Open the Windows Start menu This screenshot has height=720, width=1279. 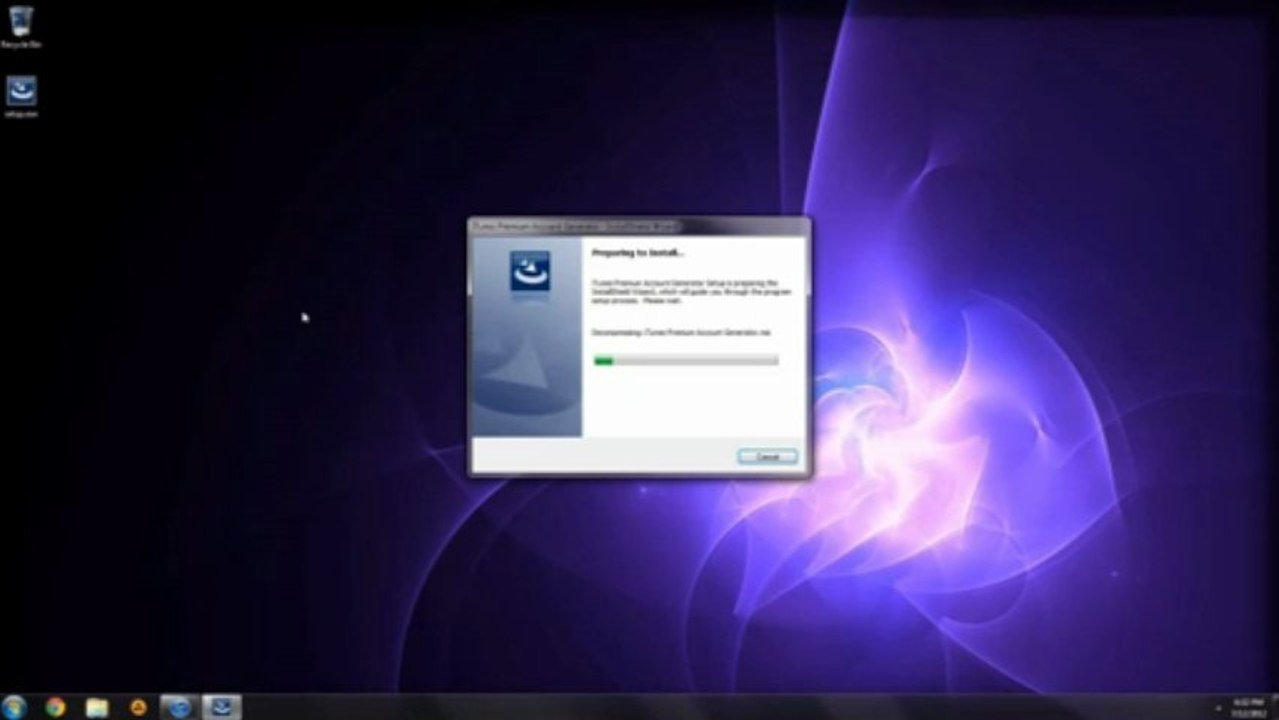coord(14,707)
